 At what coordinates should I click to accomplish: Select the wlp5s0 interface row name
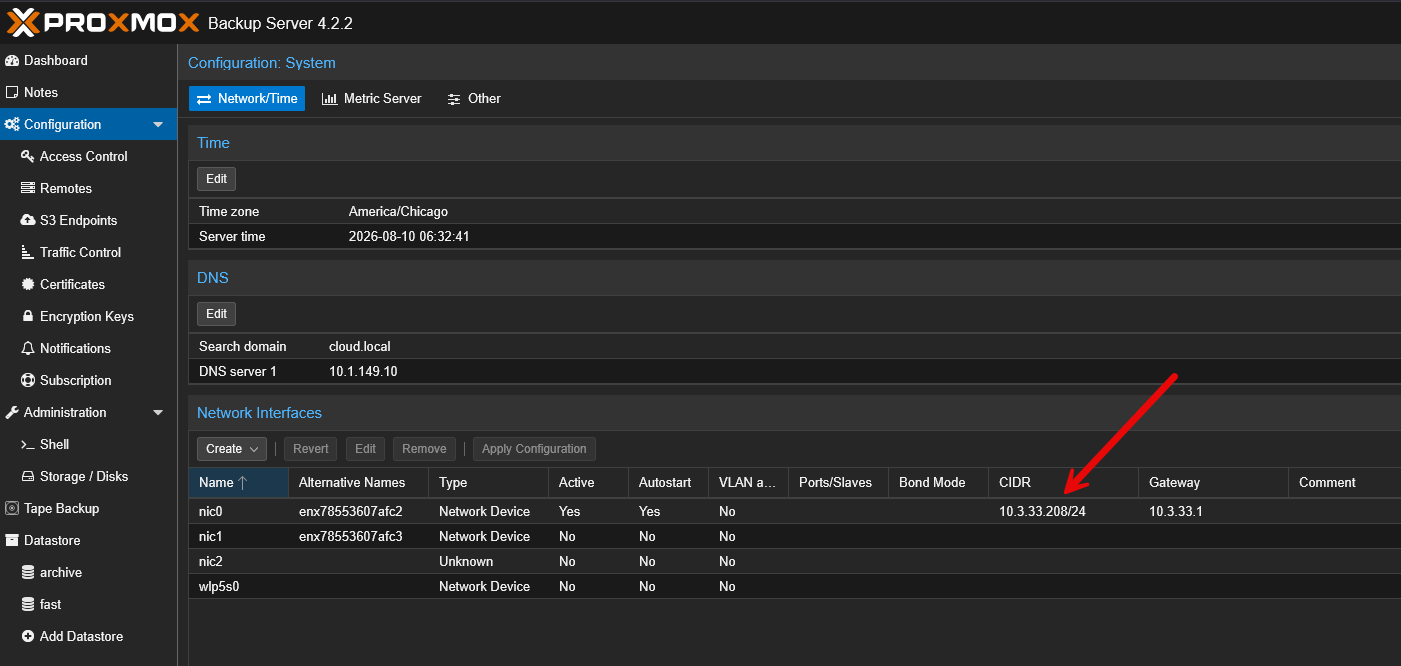tap(219, 586)
